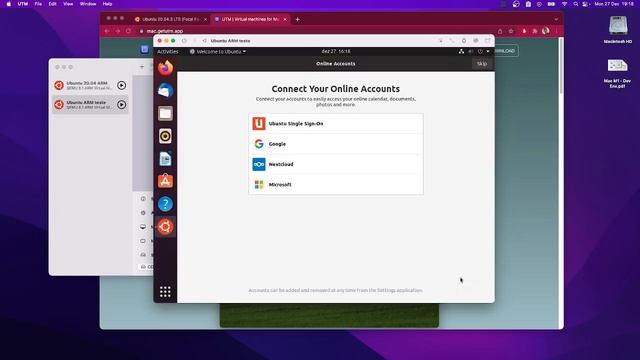The image size is (640, 360).
Task: Open Spotlight search in menu bar
Action: point(576,4)
